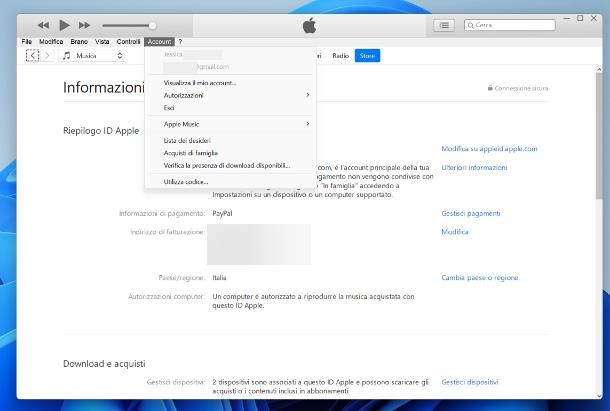This screenshot has height=411, width=610.
Task: Click Gestisci dispositivi link
Action: tap(470, 382)
